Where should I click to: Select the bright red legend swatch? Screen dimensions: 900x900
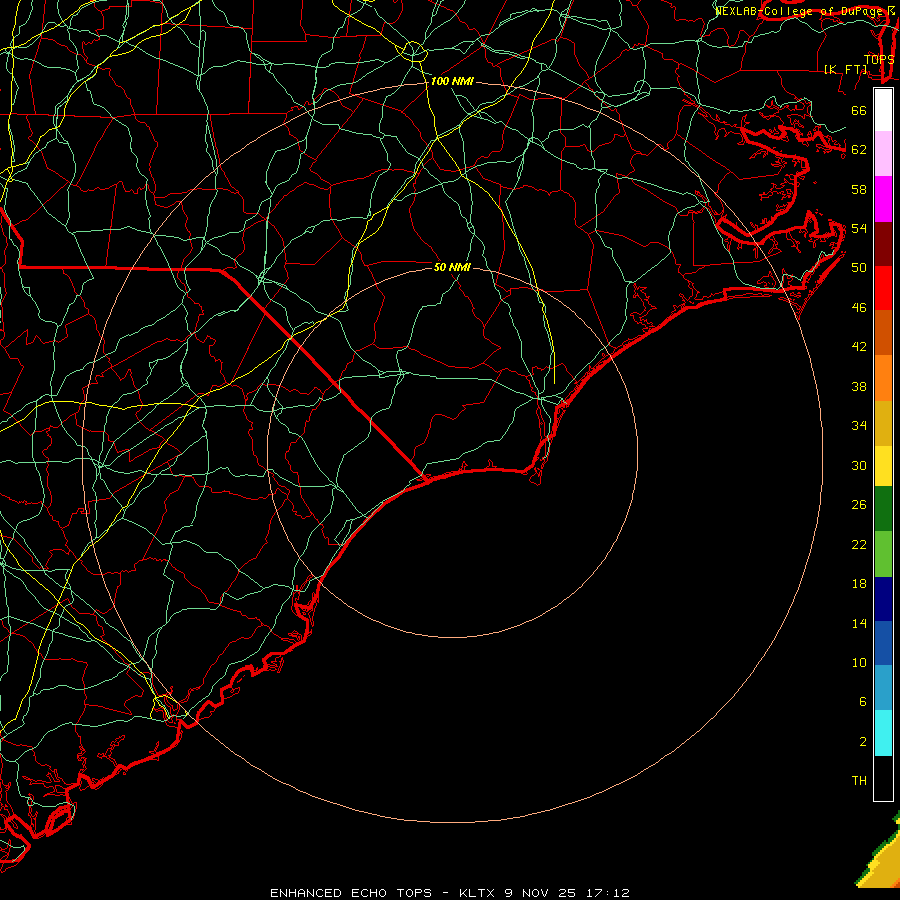point(883,288)
